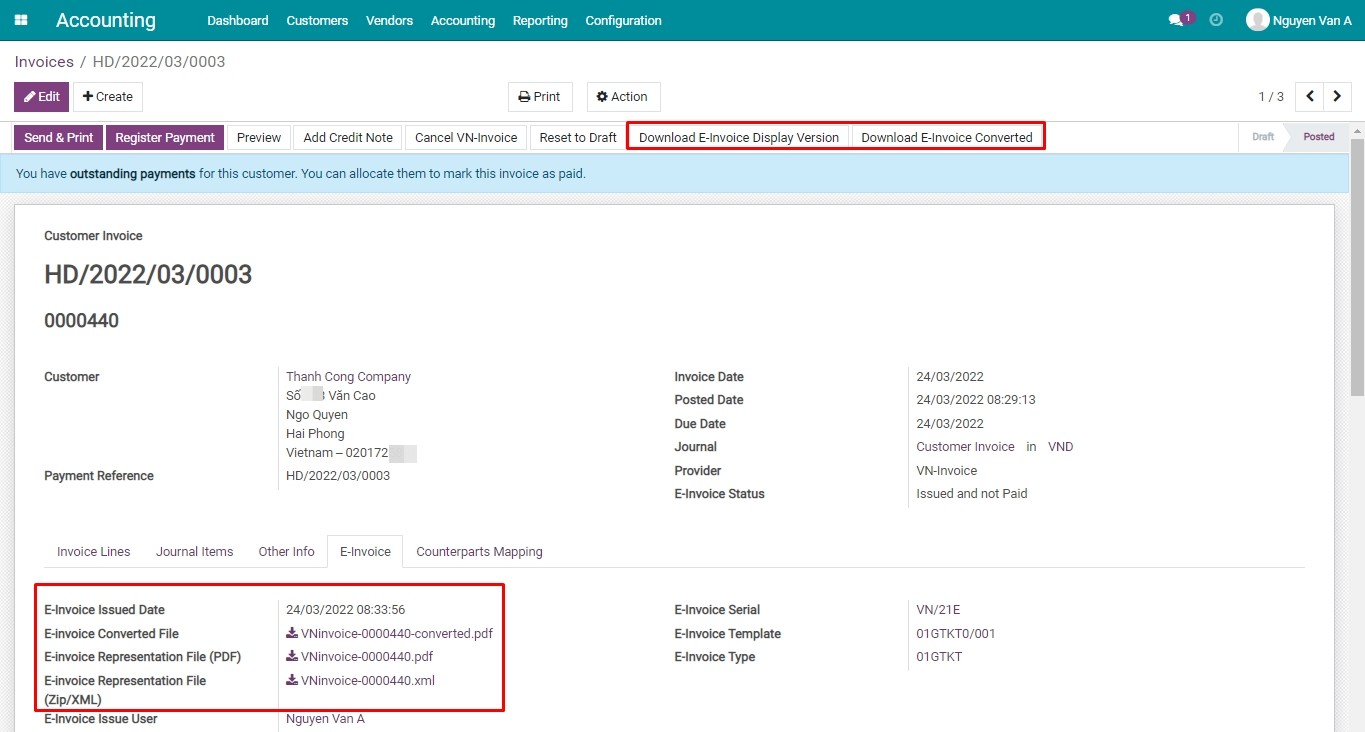Open the Nguyen Van A user menu

click(1297, 18)
